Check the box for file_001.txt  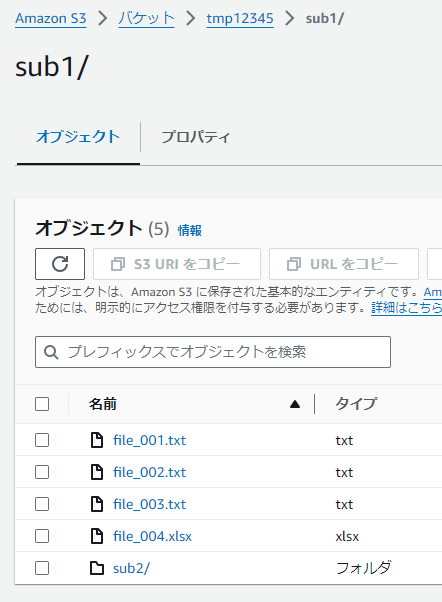coord(42,440)
